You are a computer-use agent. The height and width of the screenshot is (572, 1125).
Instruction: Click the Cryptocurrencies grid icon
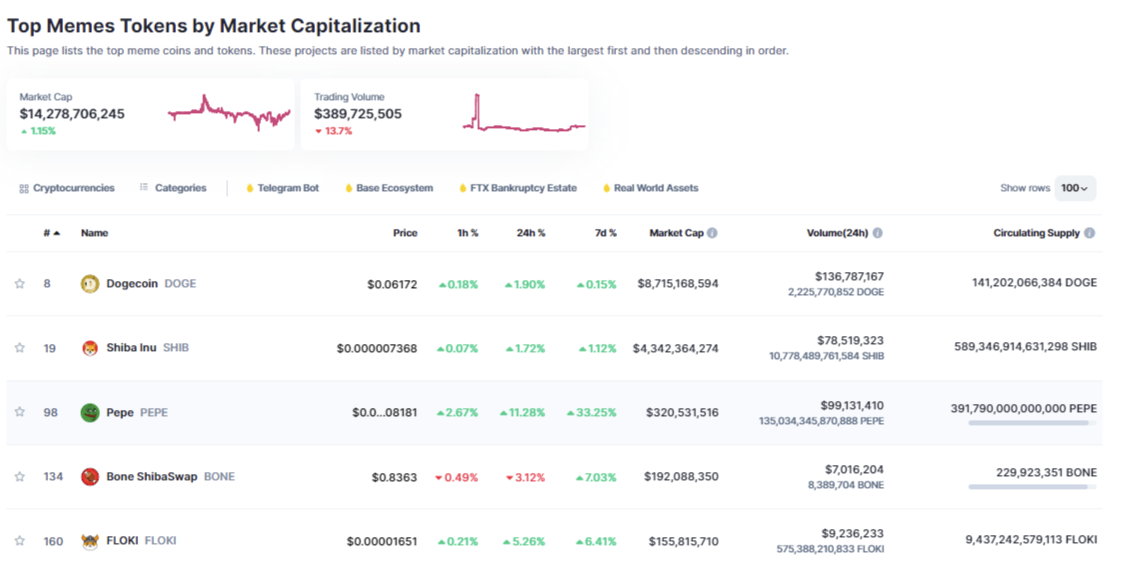click(24, 188)
